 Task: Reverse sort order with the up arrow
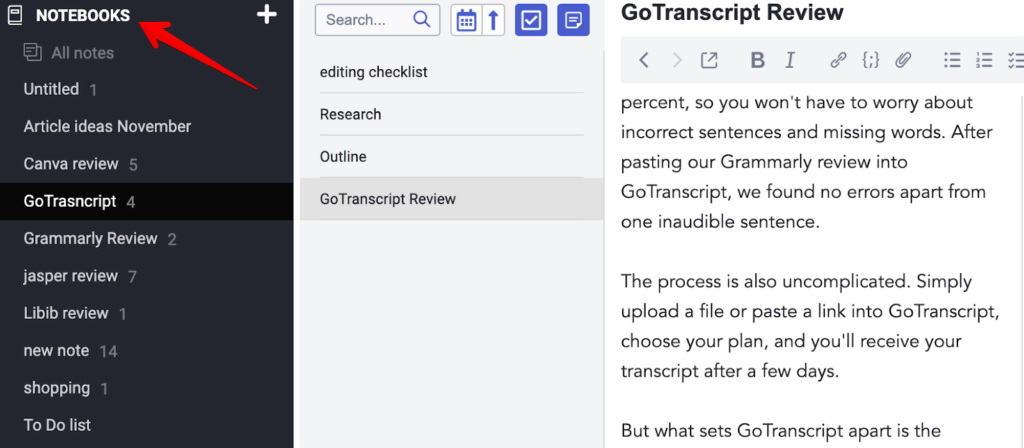coord(494,20)
